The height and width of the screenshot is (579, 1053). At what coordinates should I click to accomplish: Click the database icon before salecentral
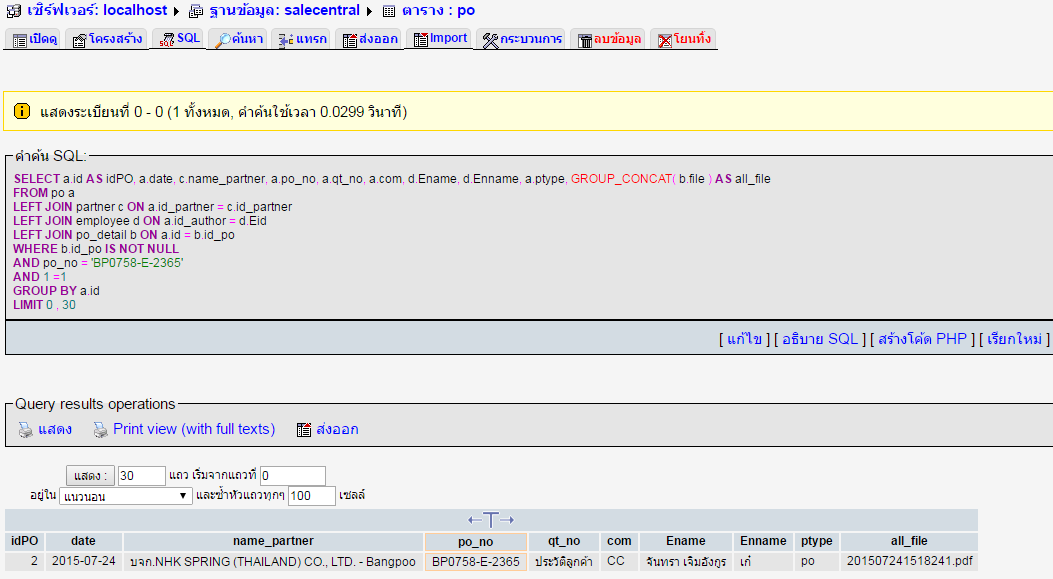coord(196,11)
